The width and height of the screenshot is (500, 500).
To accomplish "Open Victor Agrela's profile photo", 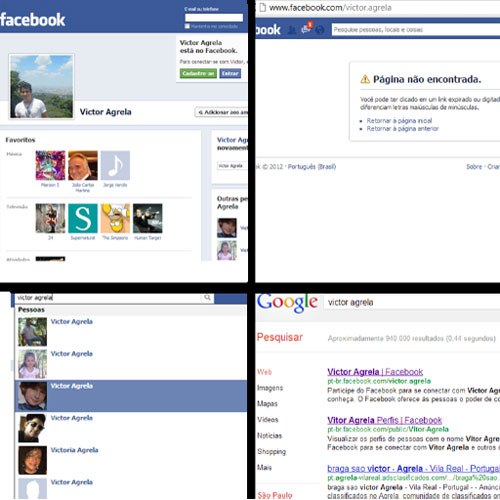I will (x=41, y=87).
